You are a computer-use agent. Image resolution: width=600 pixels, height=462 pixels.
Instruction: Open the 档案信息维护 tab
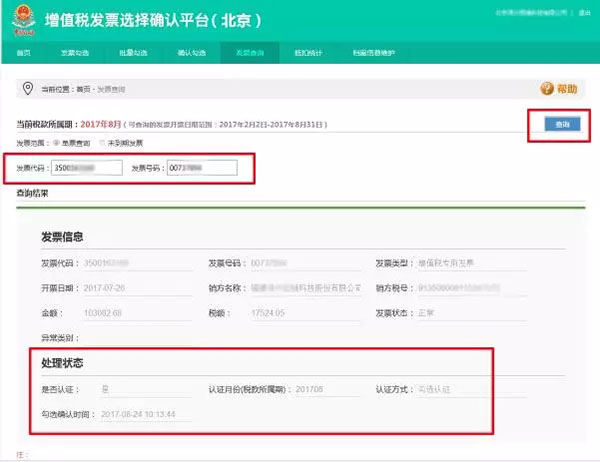[373, 51]
